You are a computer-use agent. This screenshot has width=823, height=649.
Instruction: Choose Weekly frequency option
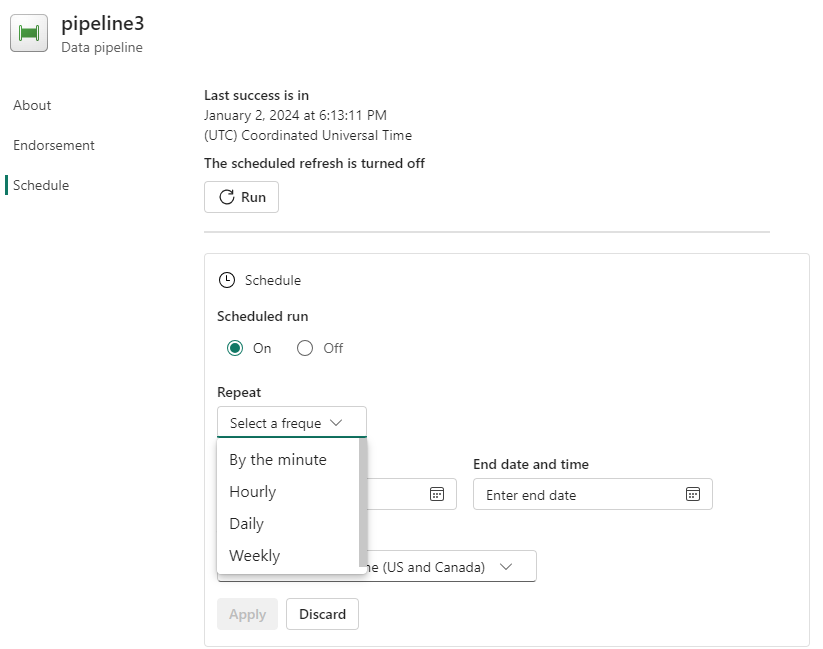pos(288,556)
